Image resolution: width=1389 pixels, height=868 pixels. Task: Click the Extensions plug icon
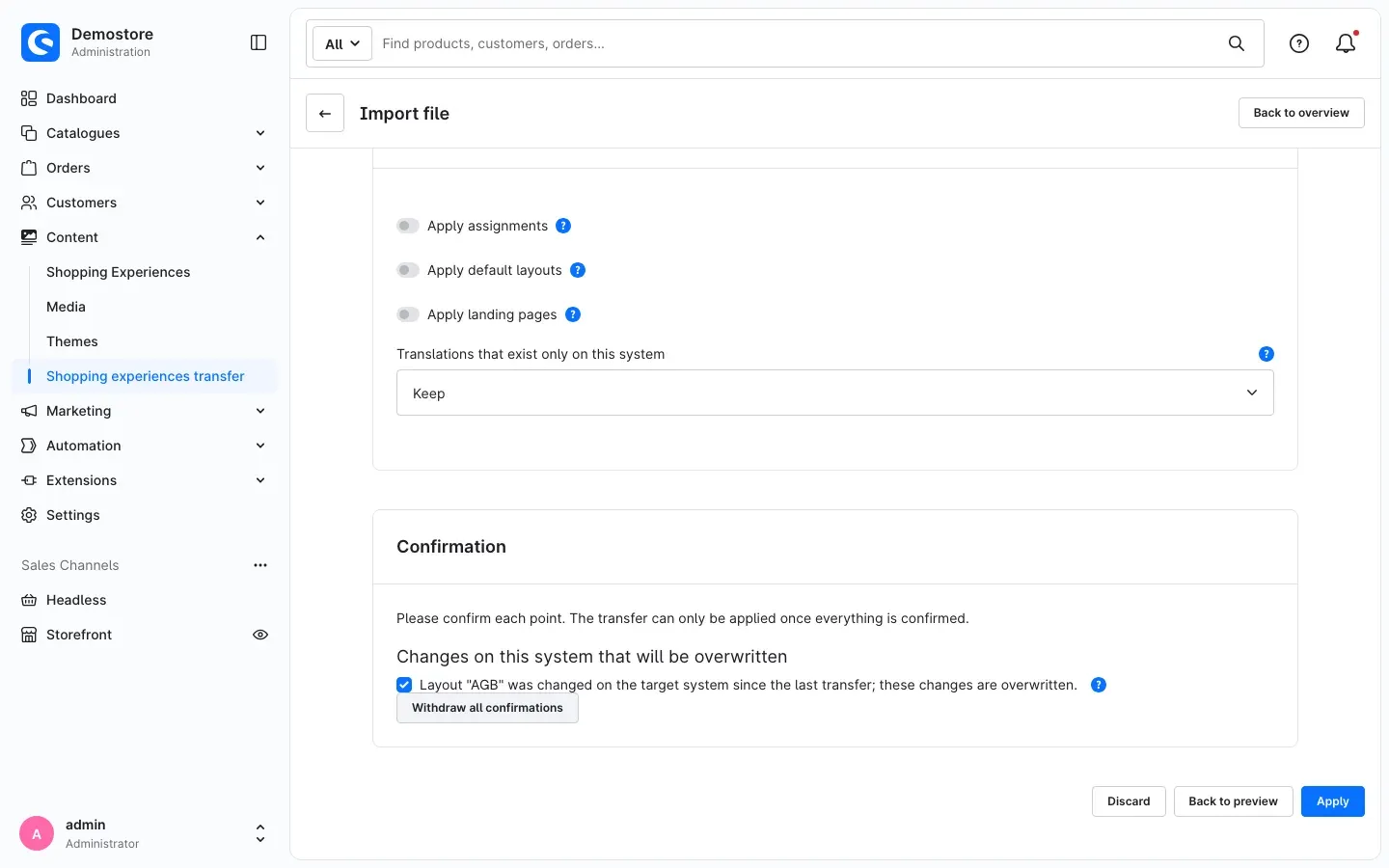[29, 480]
